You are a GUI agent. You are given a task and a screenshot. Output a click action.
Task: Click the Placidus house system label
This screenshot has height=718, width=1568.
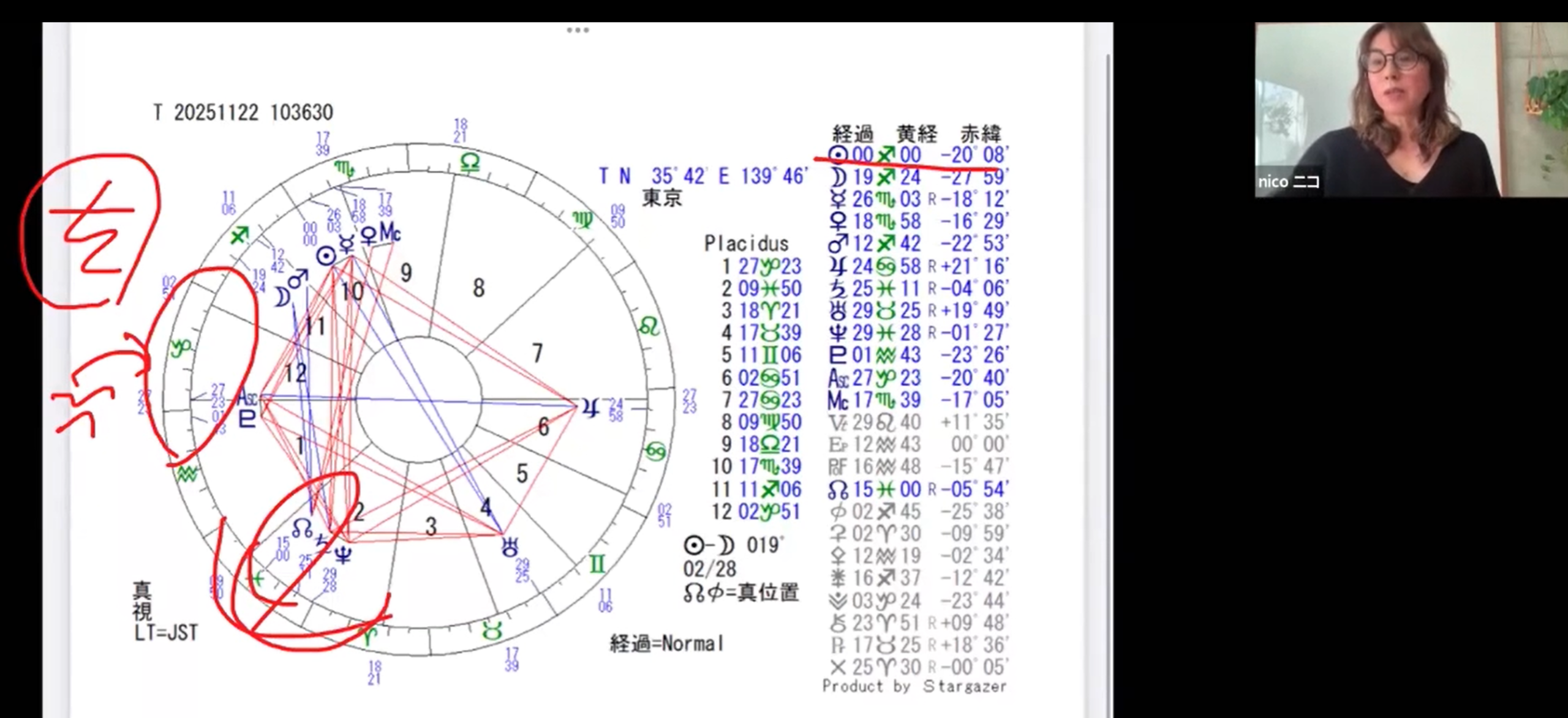click(x=746, y=244)
